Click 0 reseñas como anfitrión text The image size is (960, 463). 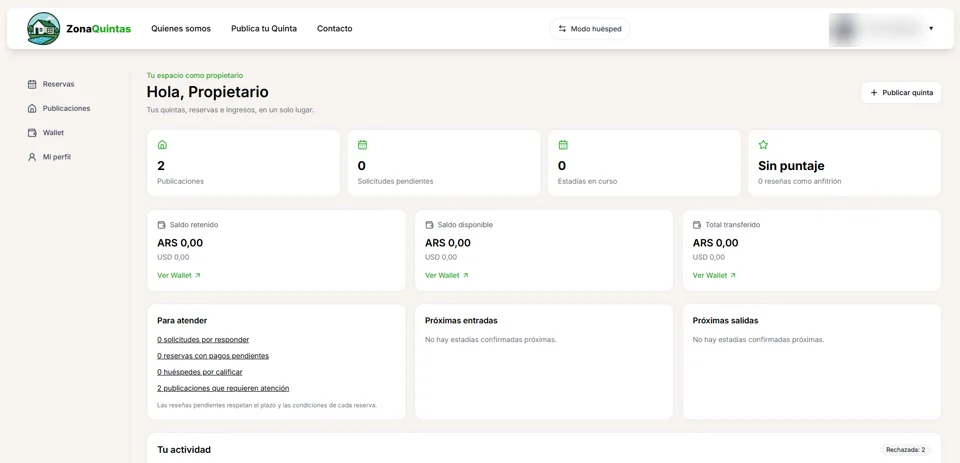coord(800,181)
